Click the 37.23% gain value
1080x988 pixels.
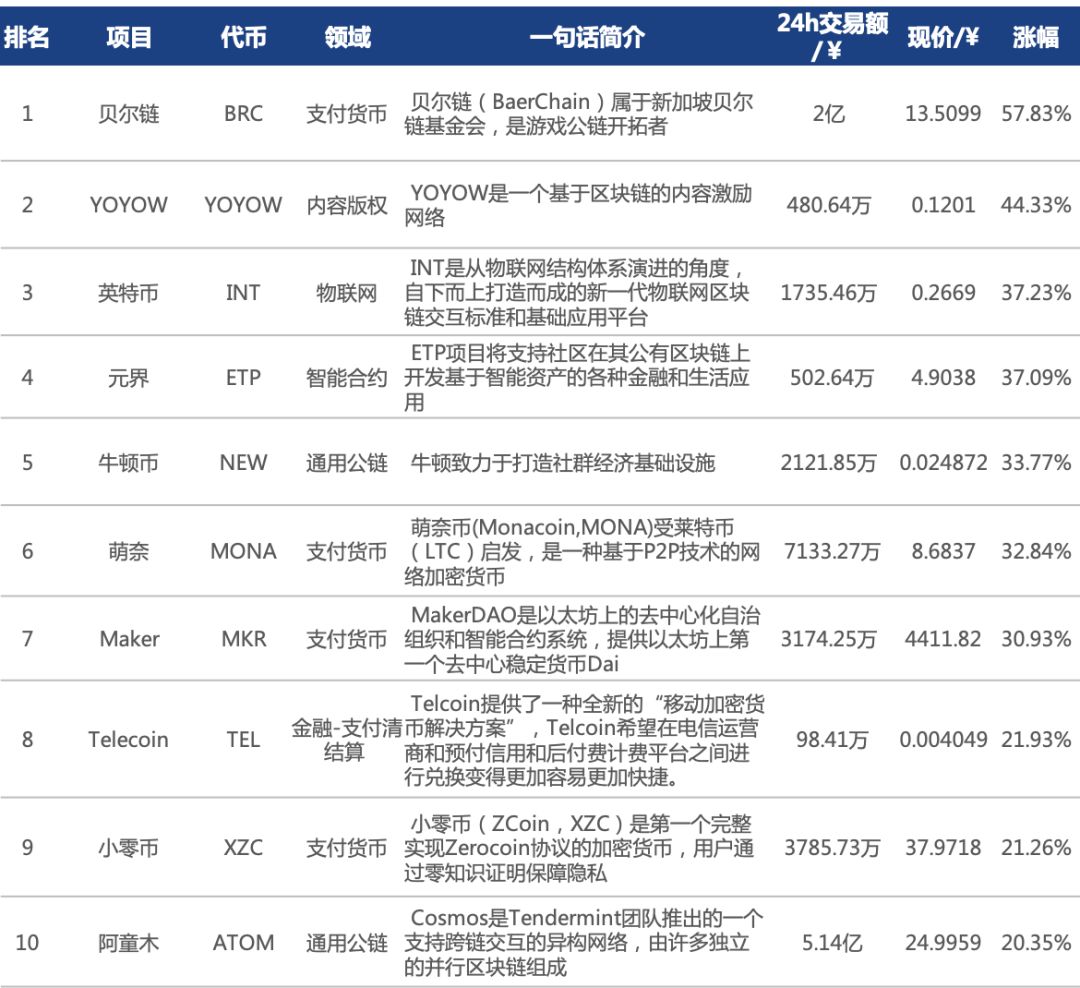(x=1036, y=293)
